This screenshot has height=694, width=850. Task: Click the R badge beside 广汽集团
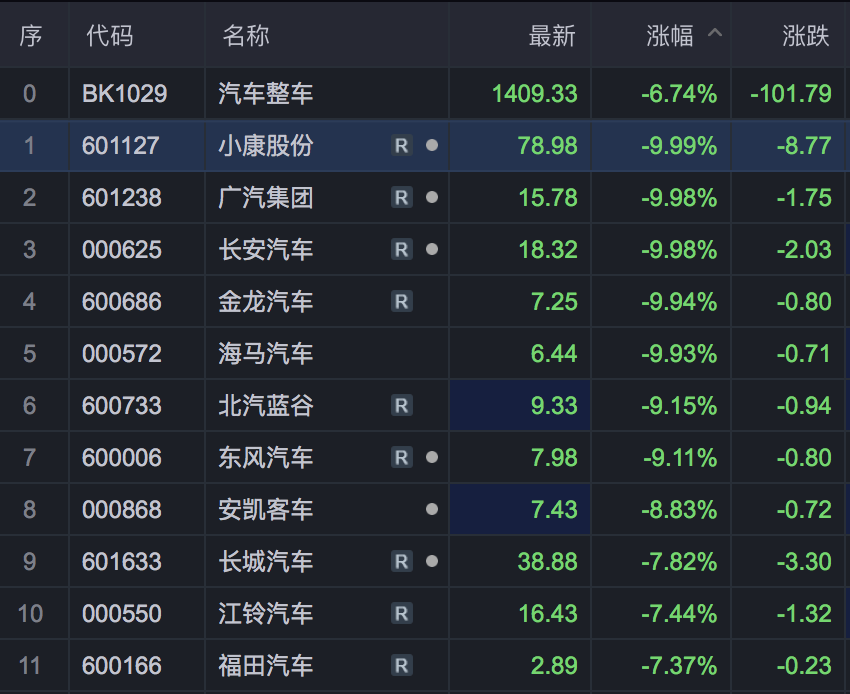click(402, 197)
